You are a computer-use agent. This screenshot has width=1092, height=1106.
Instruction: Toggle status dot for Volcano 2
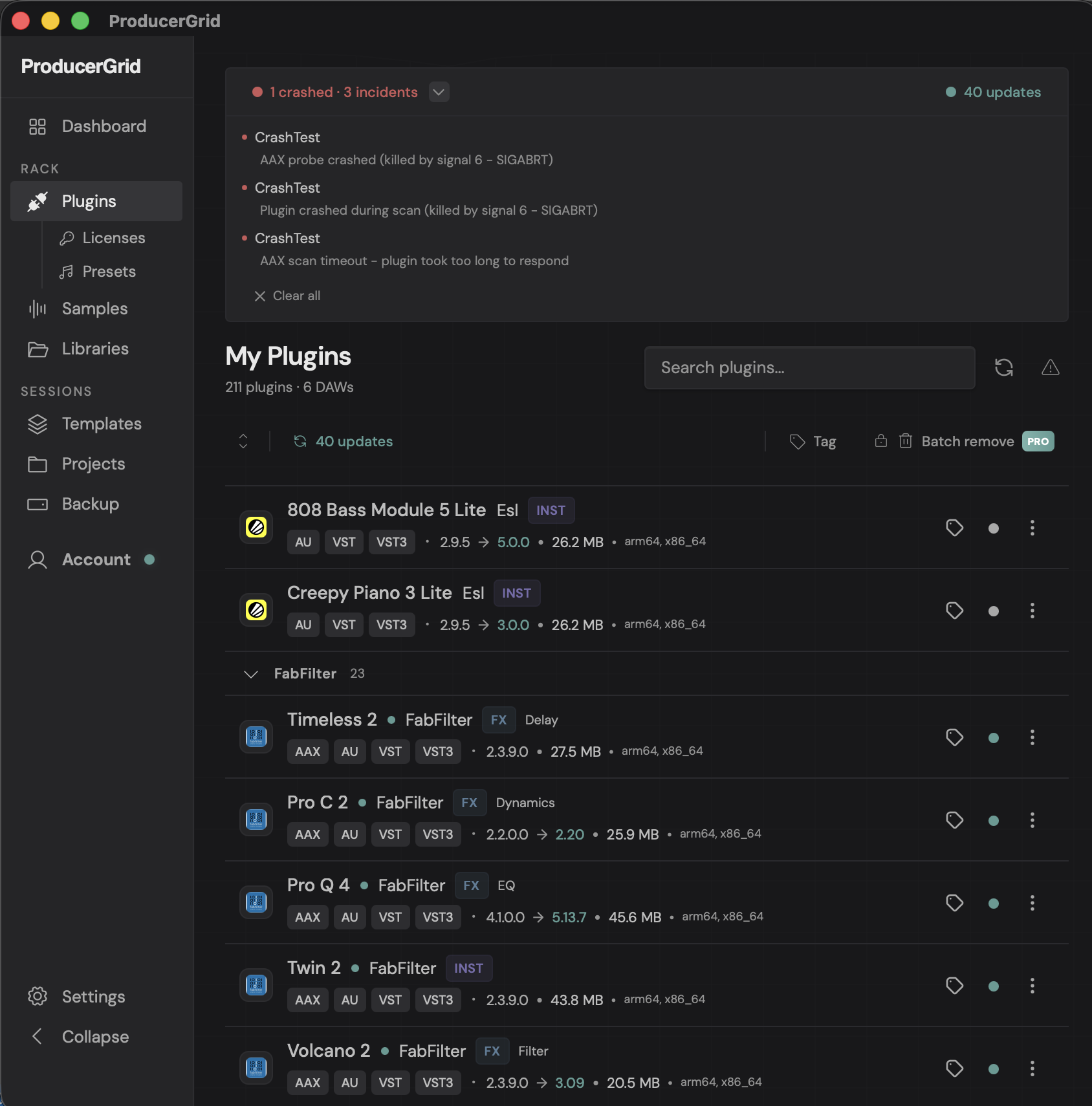[994, 1069]
